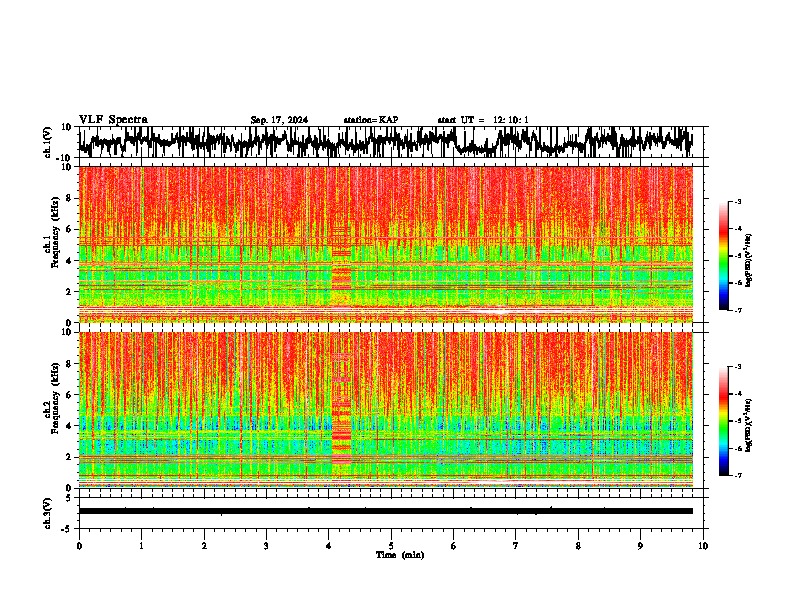
Task: Click the time axis tick label "3"
Action: click(266, 546)
